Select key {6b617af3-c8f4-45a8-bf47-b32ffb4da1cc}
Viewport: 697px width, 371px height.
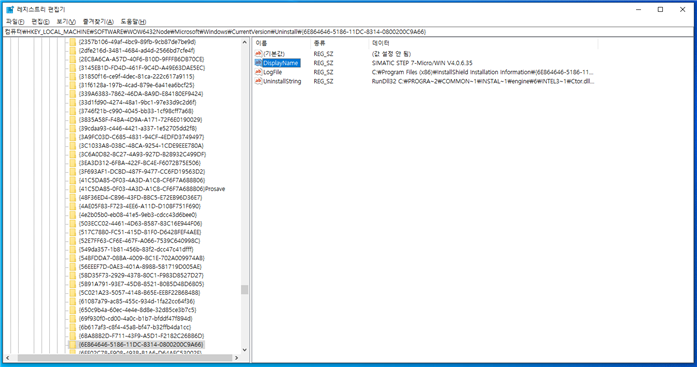coord(135,327)
